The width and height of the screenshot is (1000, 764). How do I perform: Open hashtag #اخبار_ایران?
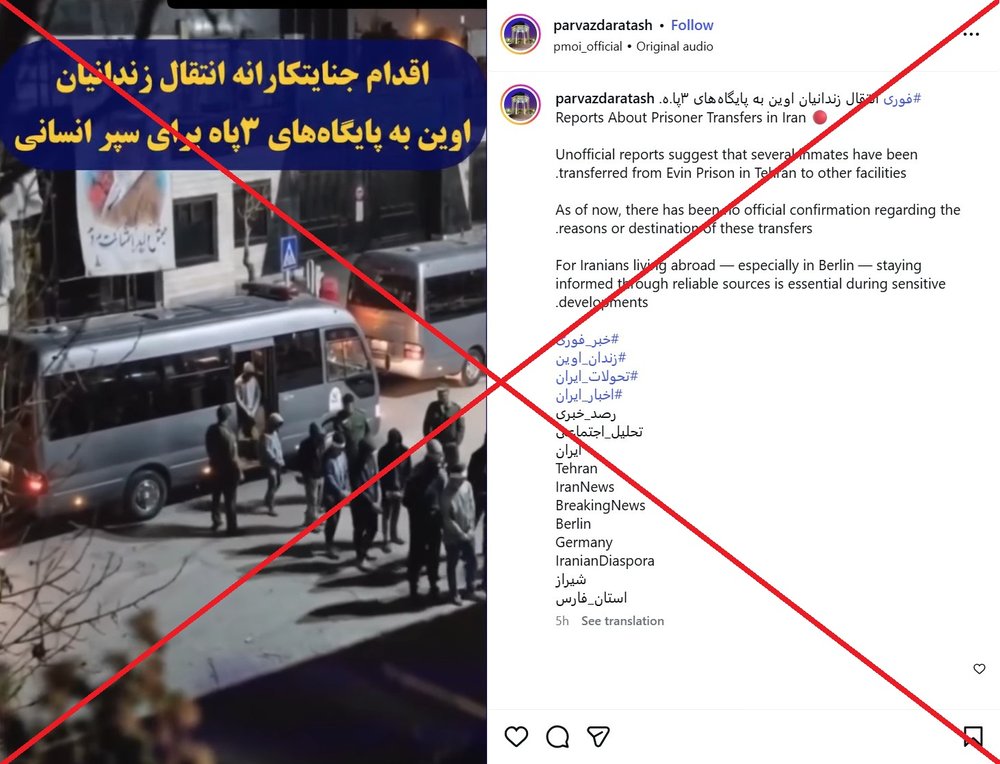(x=589, y=395)
